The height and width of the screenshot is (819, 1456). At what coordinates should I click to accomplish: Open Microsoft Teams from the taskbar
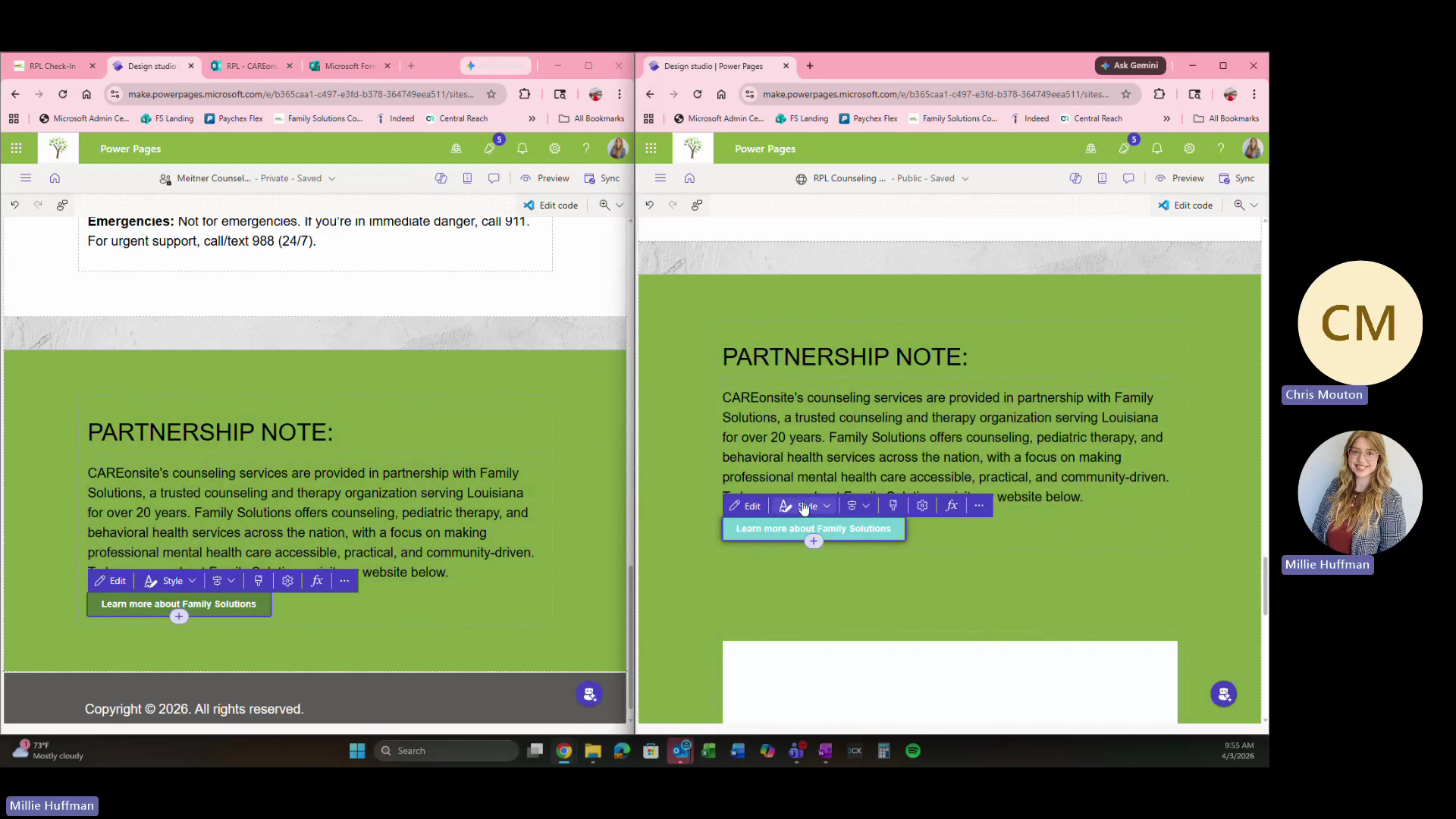coord(796,751)
